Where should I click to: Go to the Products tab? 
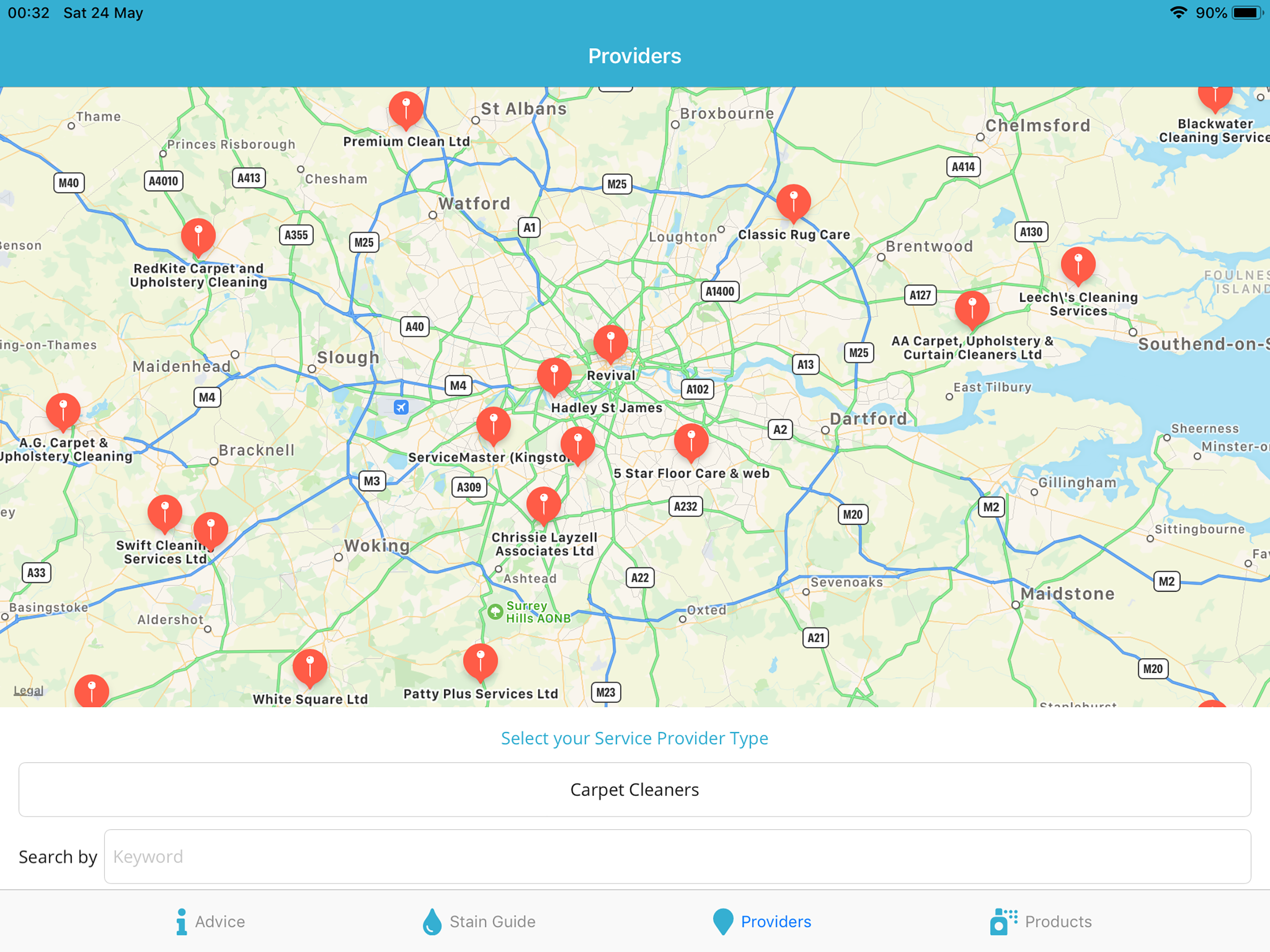click(1041, 922)
